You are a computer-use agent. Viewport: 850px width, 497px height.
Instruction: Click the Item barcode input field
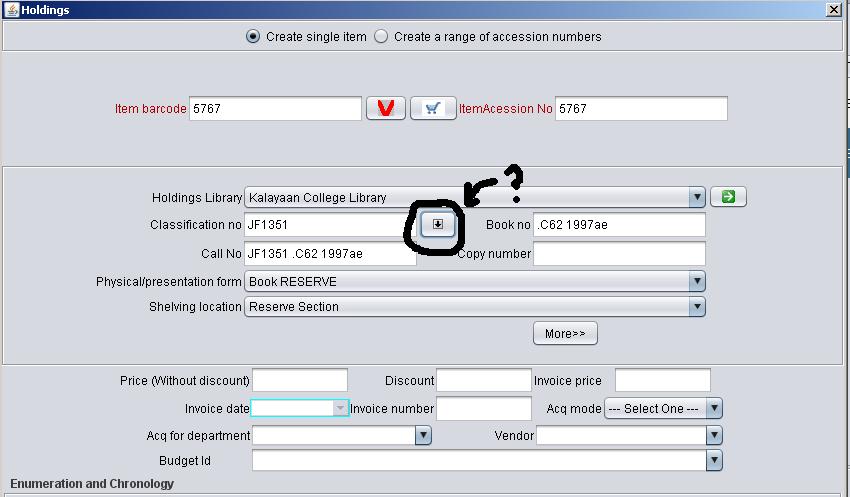pos(275,109)
